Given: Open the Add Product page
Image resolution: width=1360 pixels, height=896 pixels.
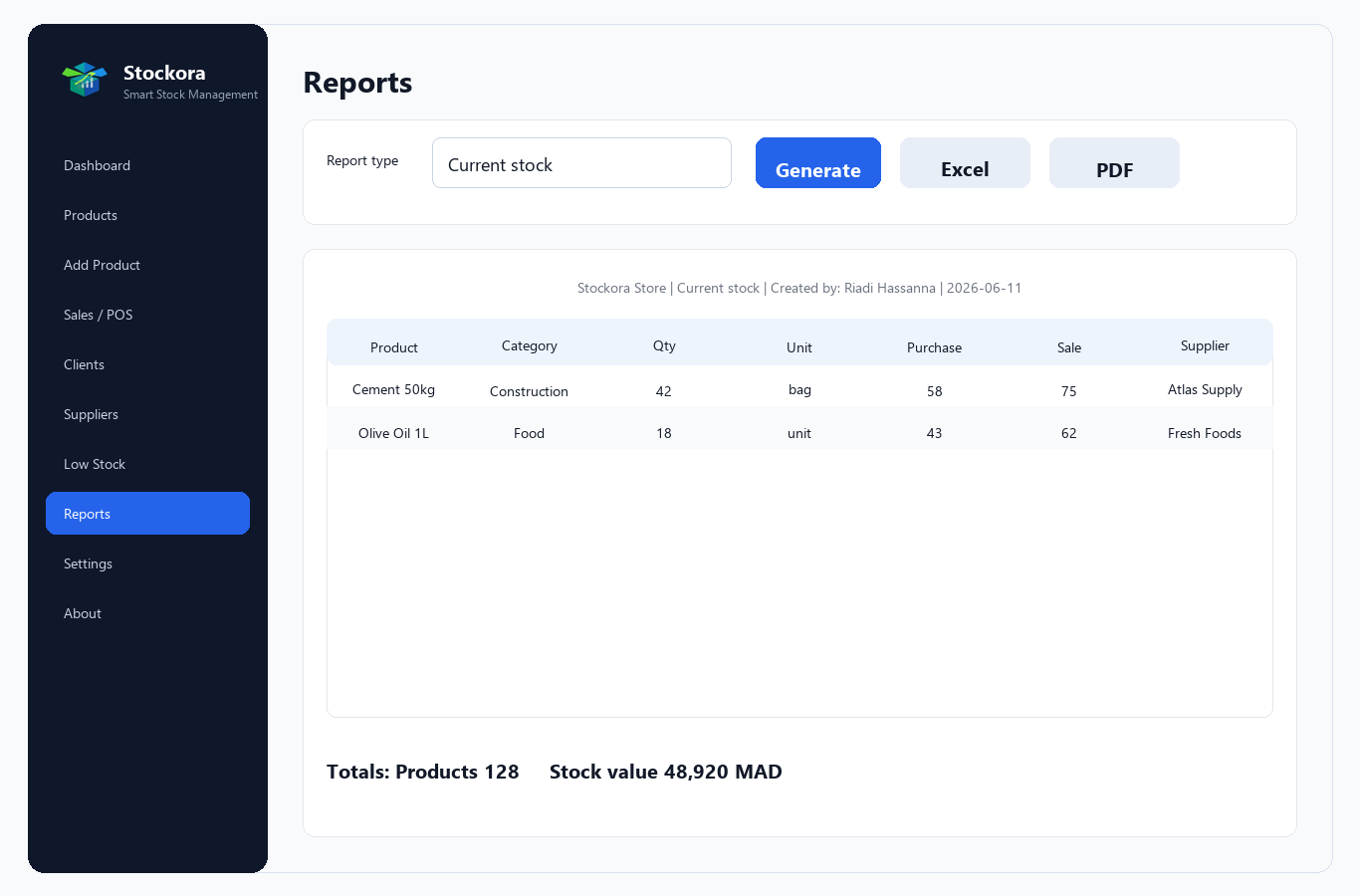Looking at the screenshot, I should click(x=147, y=265).
